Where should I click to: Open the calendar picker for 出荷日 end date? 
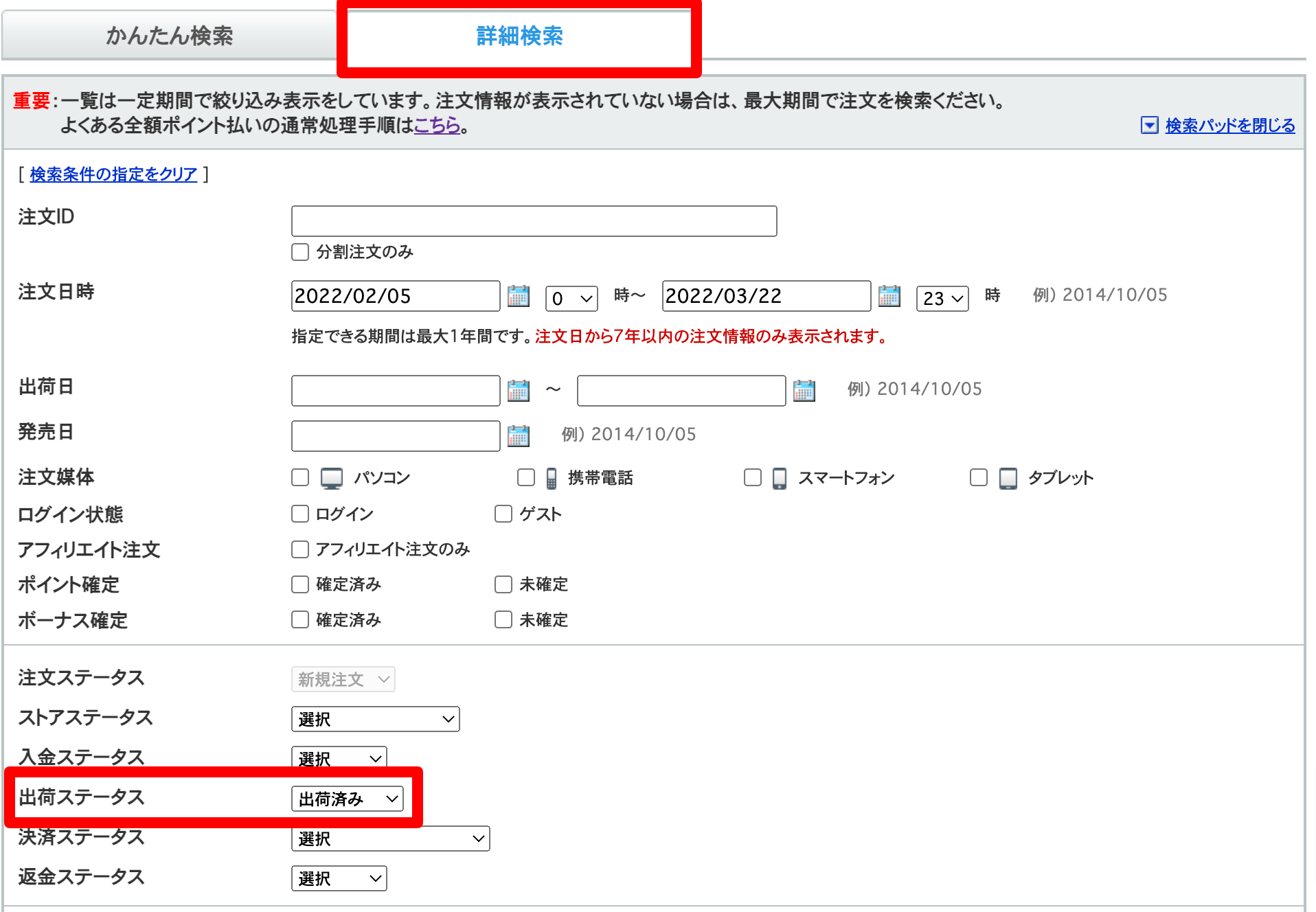pos(805,391)
